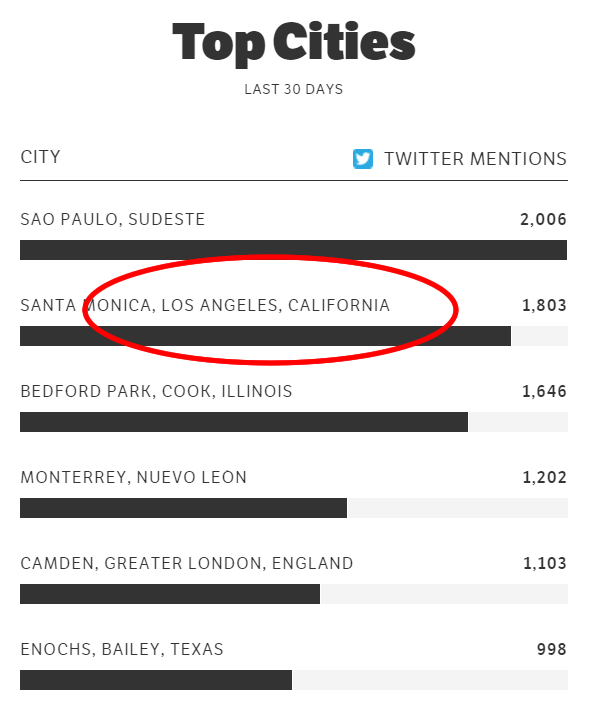Click the 2,006 mentions count
The image size is (606, 725).
click(x=543, y=220)
